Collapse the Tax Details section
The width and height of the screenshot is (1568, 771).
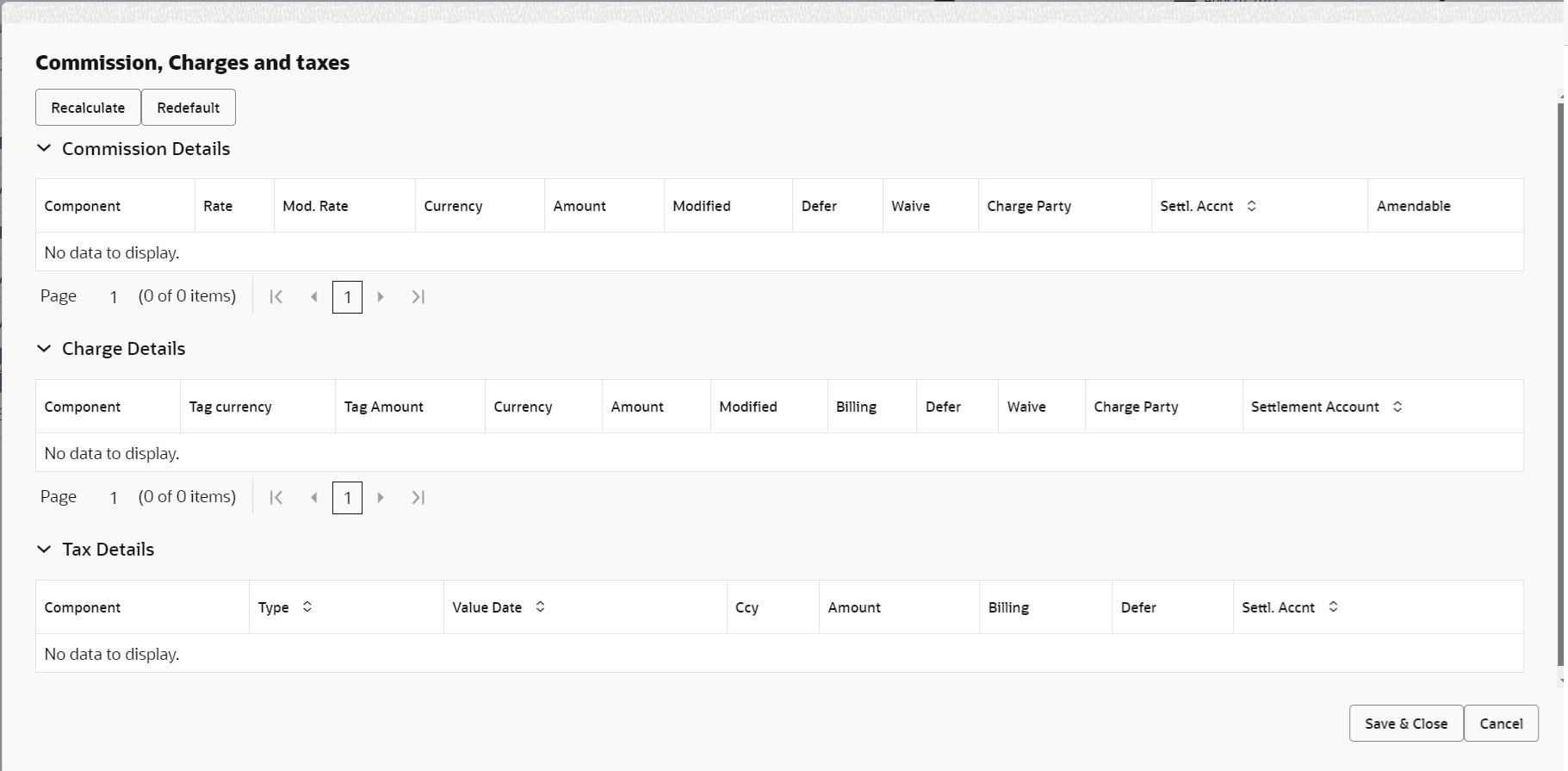pos(44,549)
